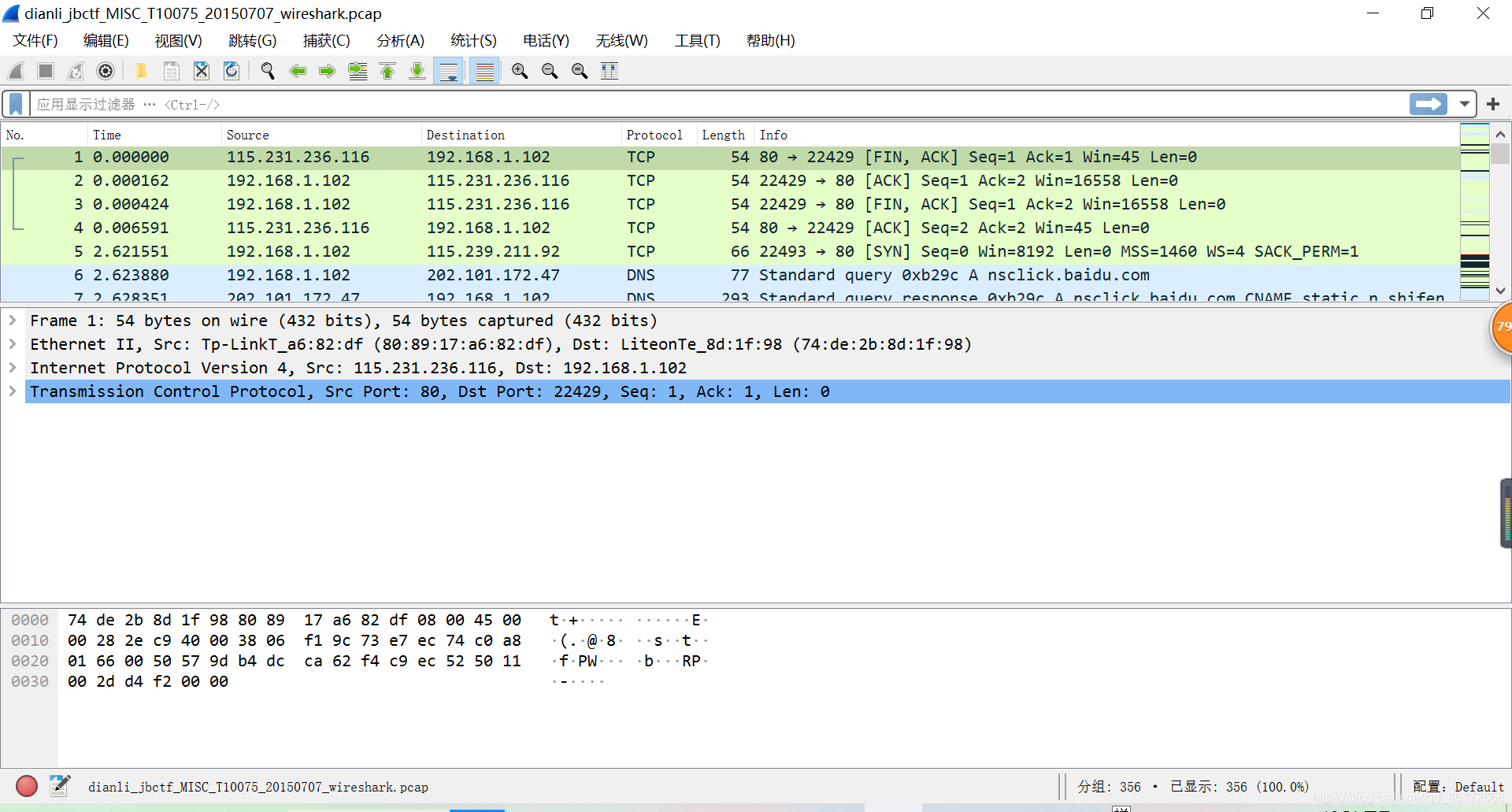This screenshot has width=1512, height=812.
Task: Open the 无线(W) menu
Action: [621, 41]
